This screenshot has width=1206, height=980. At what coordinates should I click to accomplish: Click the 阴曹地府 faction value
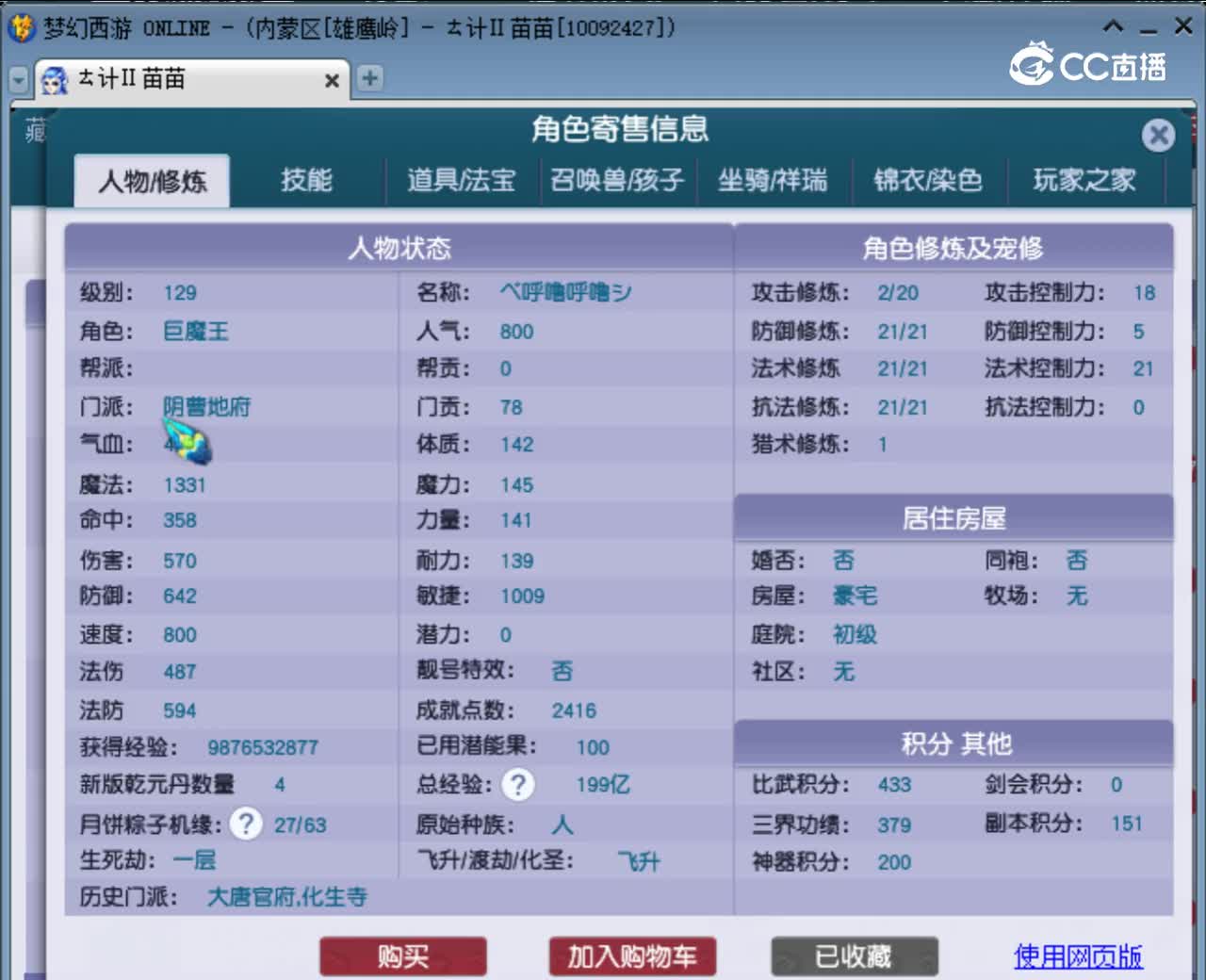point(206,406)
